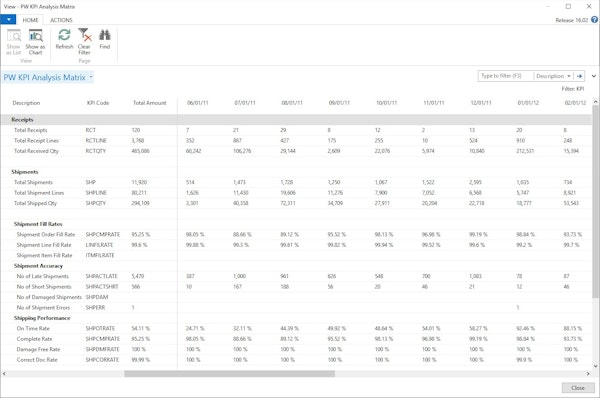Select the Damage Free Rate row
The height and width of the screenshot is (398, 600).
[x=296, y=349]
